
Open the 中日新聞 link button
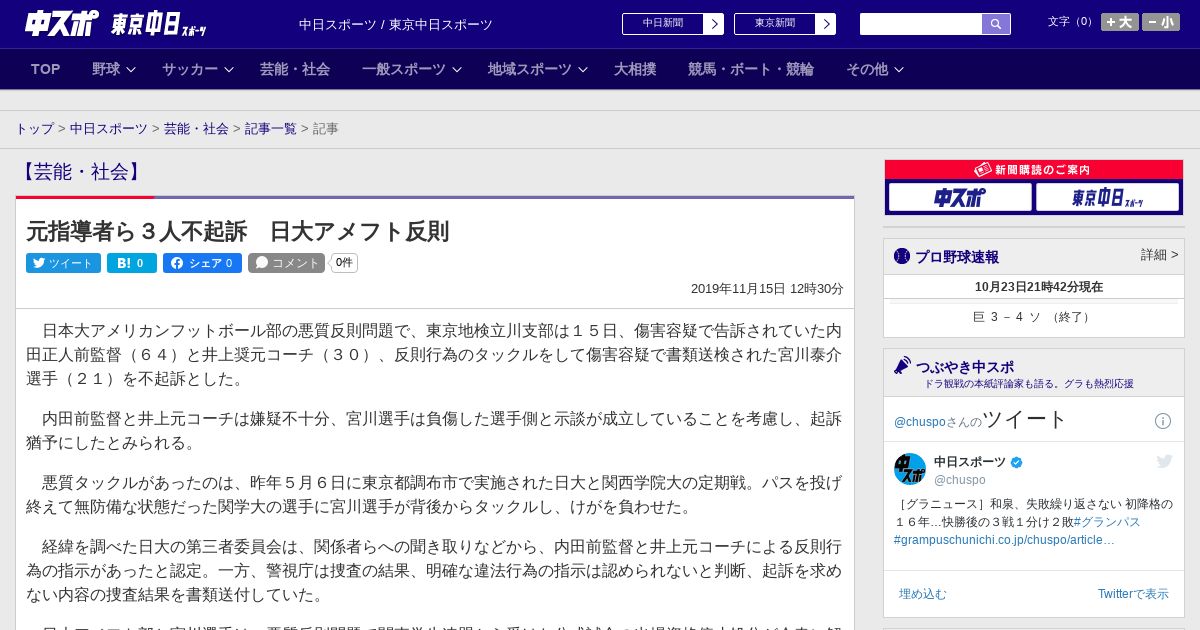663,24
